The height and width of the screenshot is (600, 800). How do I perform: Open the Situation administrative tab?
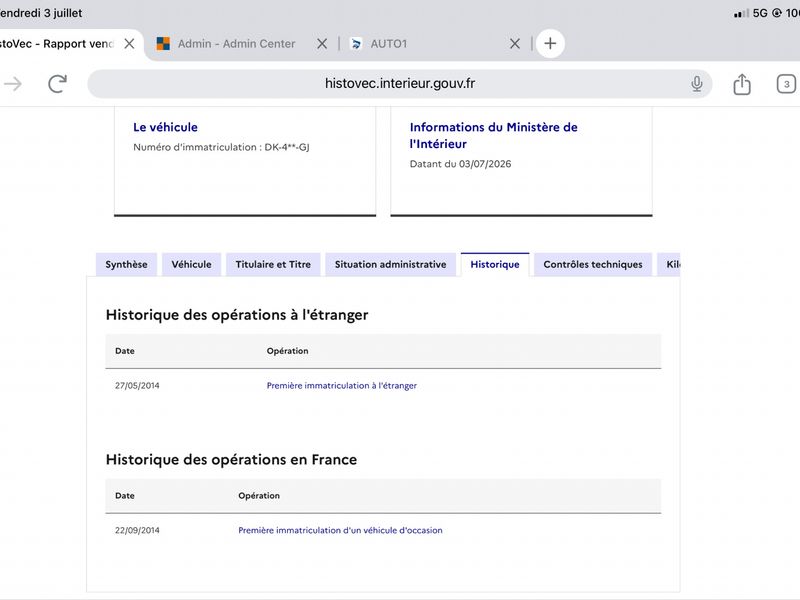390,264
